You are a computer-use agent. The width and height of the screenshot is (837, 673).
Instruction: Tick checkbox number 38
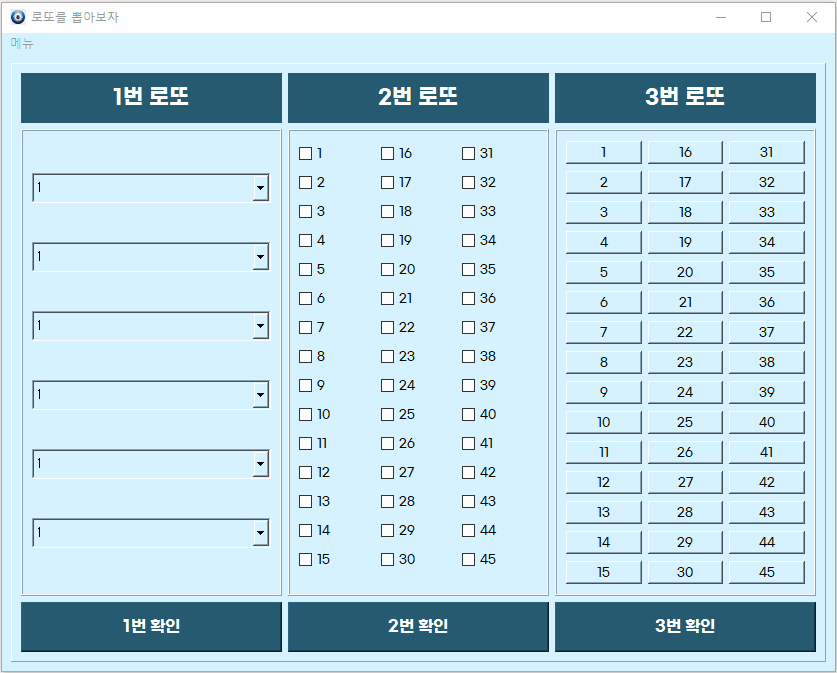(468, 357)
